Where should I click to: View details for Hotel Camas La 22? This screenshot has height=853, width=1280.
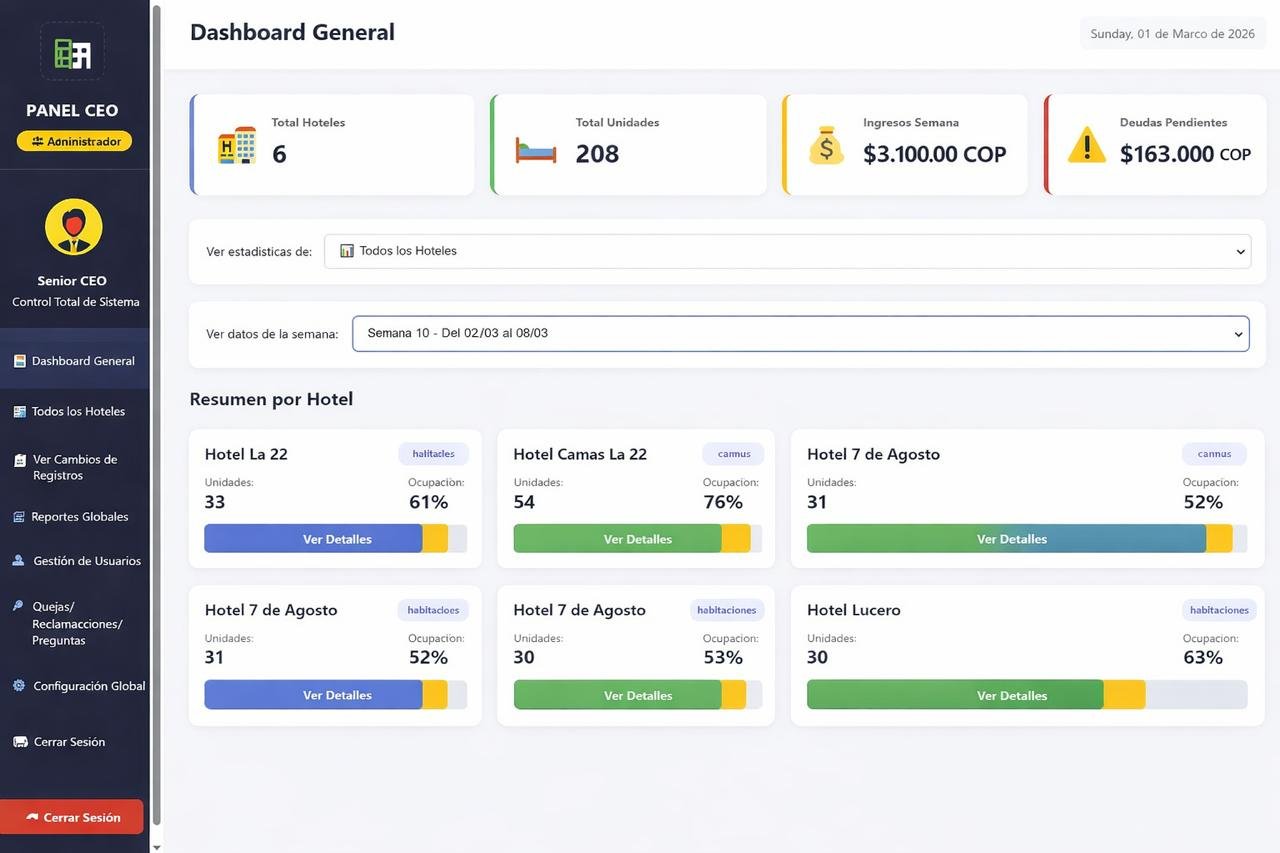(637, 539)
